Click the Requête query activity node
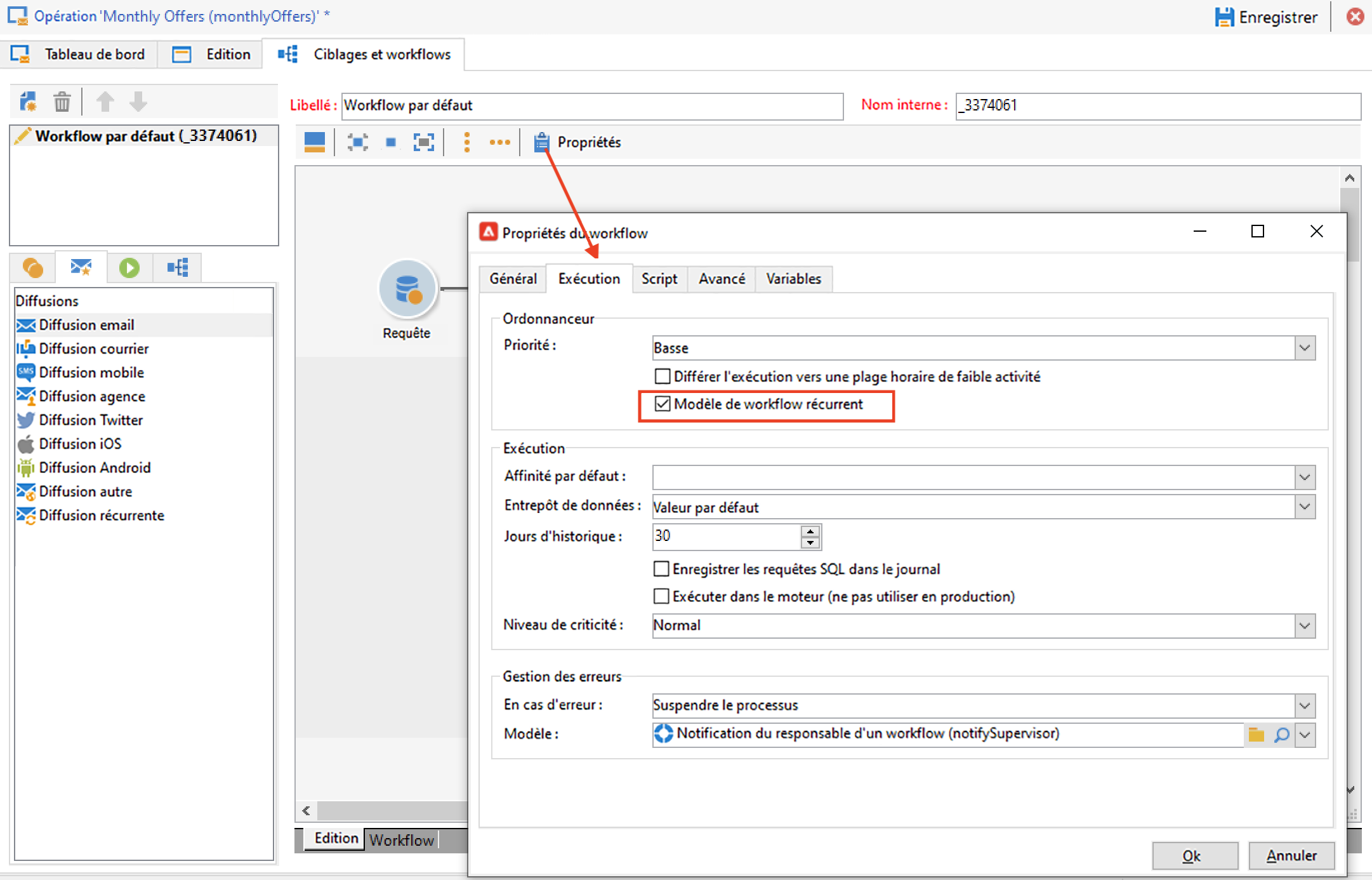Image resolution: width=1372 pixels, height=880 pixels. point(407,290)
